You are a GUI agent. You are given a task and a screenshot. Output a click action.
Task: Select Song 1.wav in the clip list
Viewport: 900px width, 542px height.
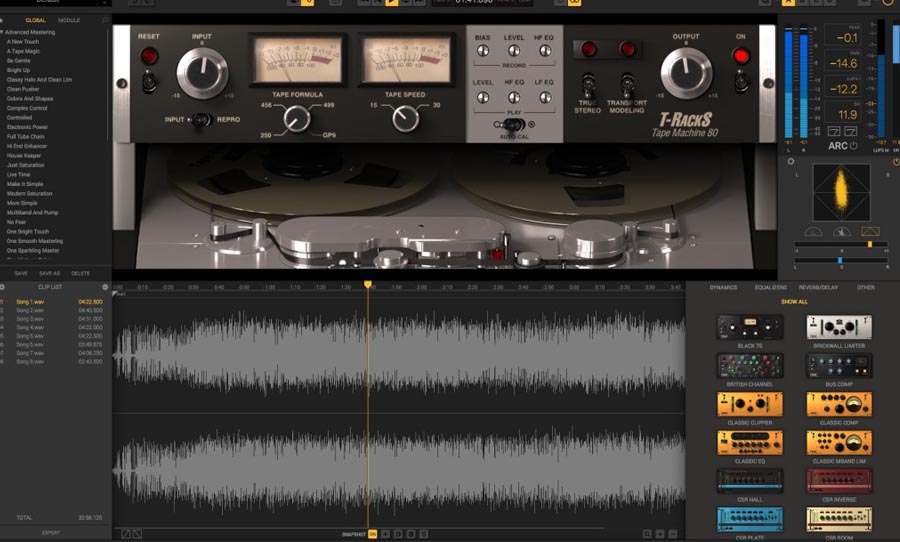30,301
